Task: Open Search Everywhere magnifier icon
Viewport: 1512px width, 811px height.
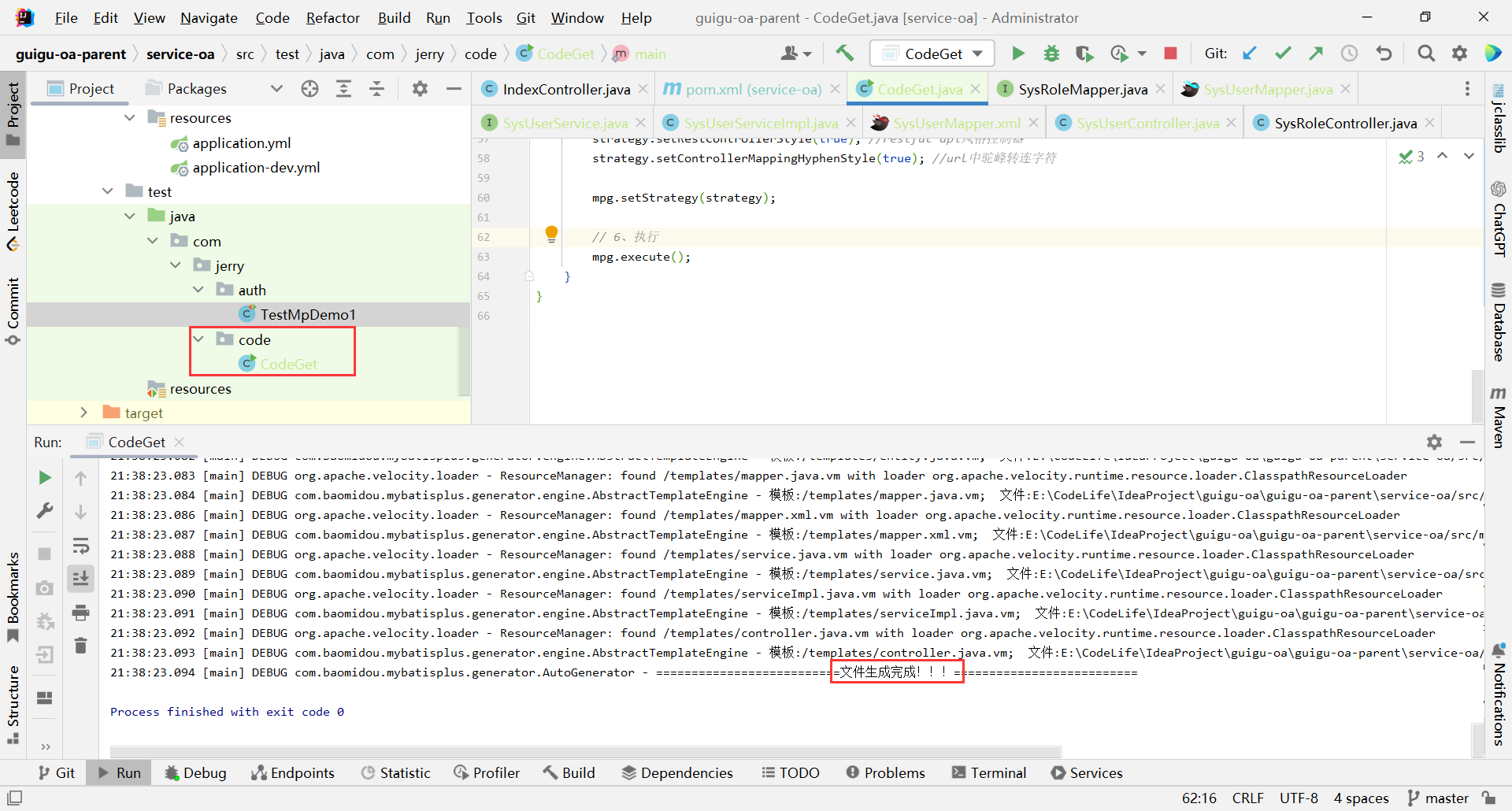Action: click(x=1425, y=54)
